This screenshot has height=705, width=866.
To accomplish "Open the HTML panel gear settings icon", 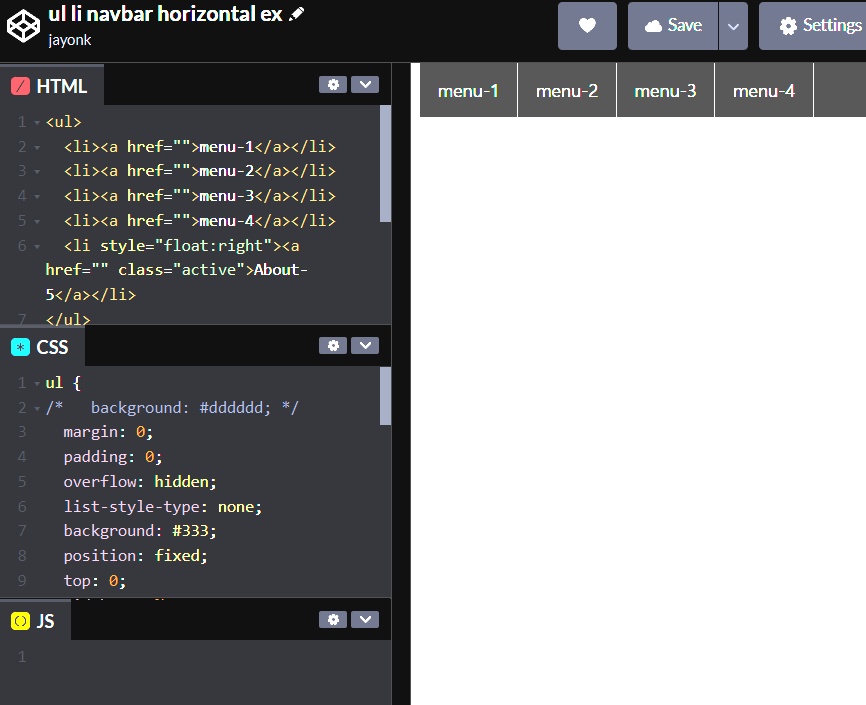I will tap(333, 84).
